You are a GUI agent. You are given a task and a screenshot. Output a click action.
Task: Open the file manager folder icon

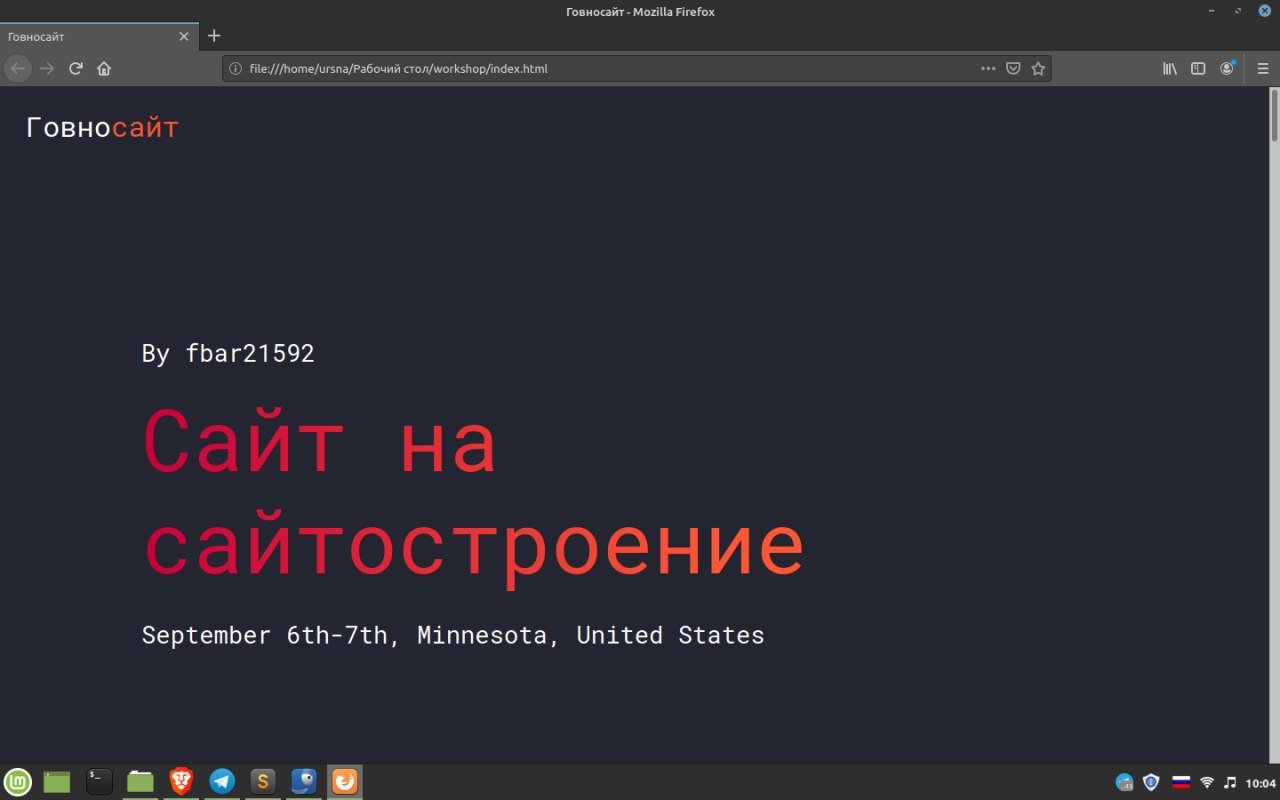[x=140, y=782]
